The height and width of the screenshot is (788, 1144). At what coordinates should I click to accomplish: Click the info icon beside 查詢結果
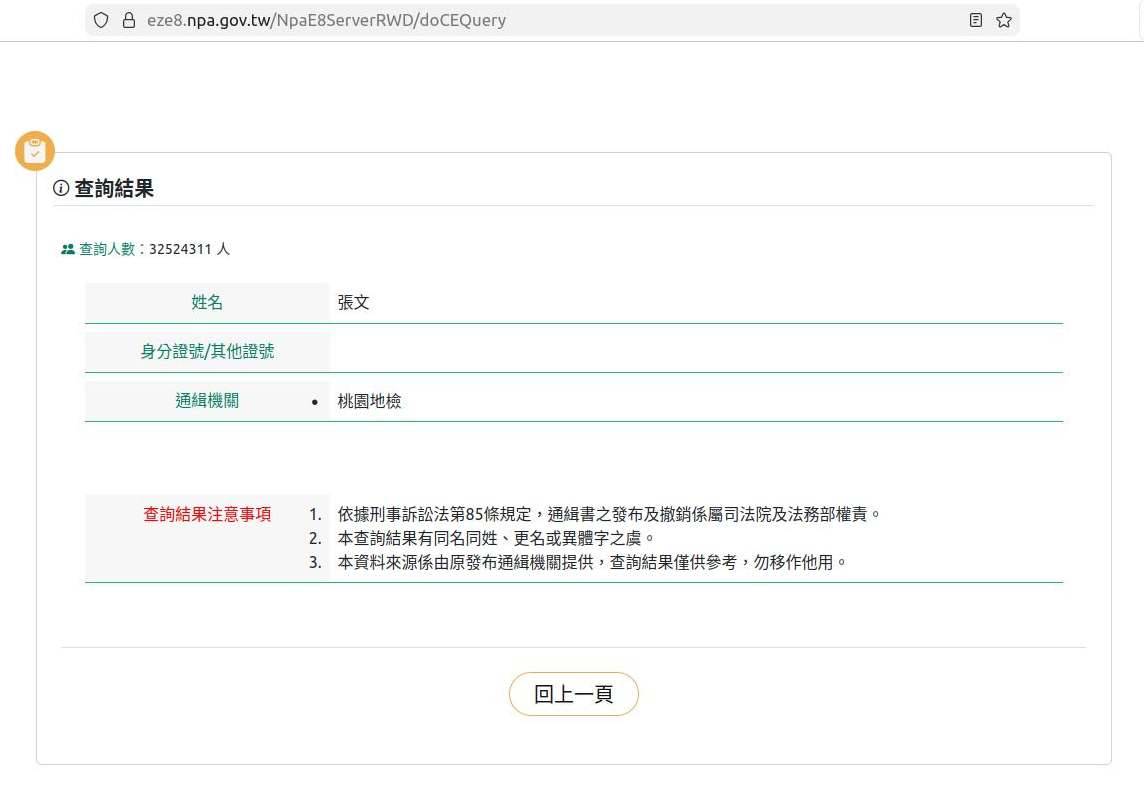pos(61,189)
